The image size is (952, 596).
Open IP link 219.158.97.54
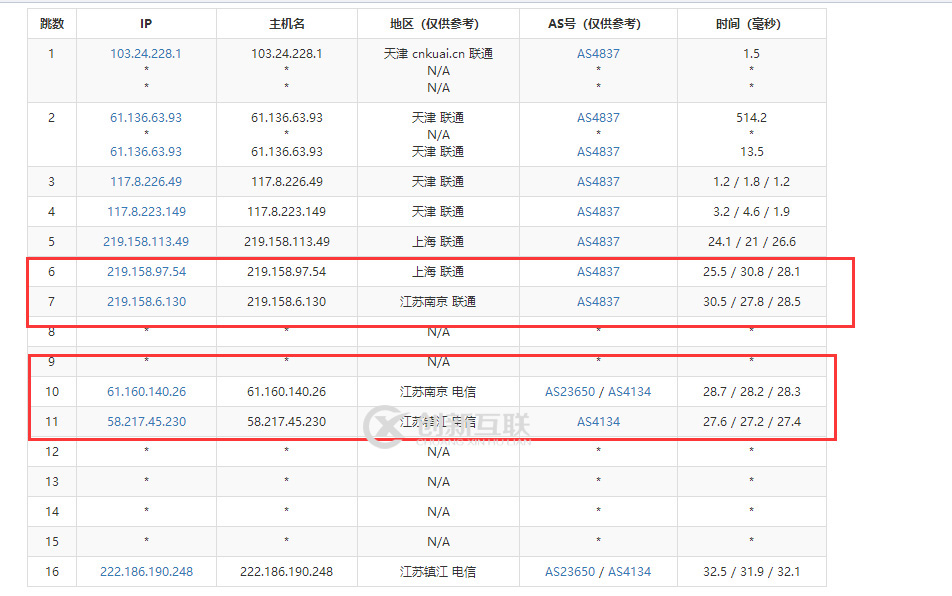[x=146, y=271]
